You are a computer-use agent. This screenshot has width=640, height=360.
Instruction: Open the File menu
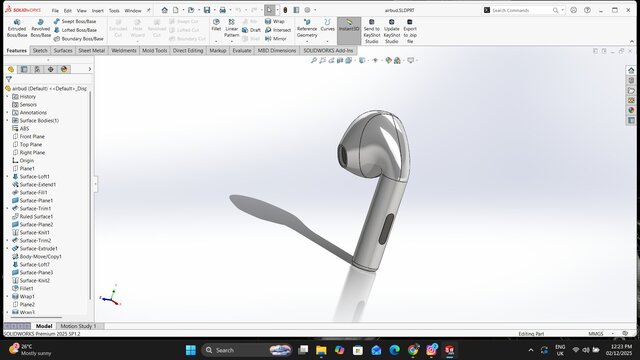[x=55, y=11]
